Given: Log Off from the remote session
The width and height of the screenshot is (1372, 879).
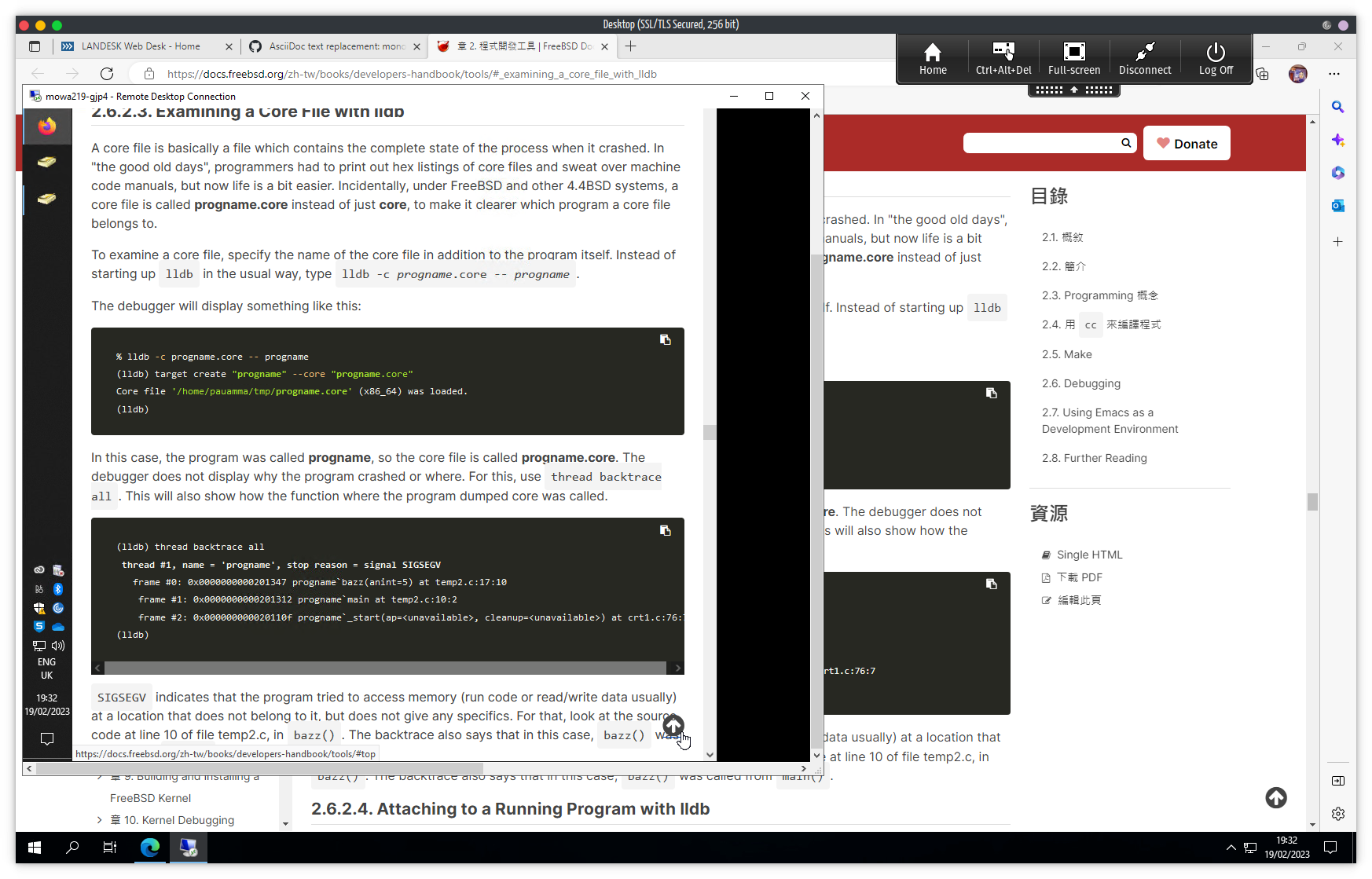Looking at the screenshot, I should click(1216, 59).
